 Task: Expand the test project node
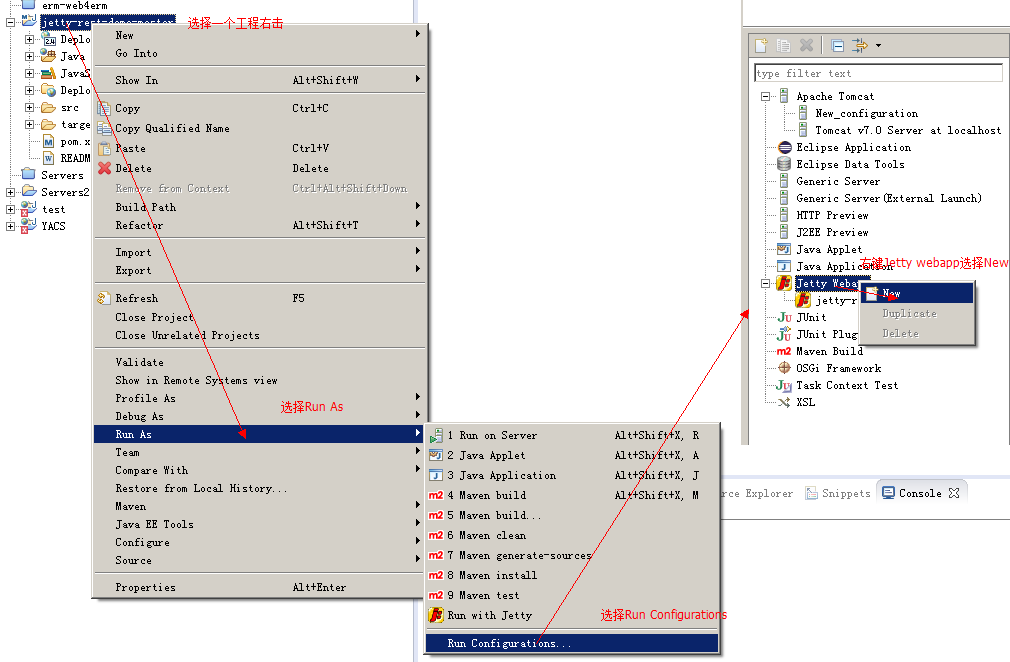10,209
